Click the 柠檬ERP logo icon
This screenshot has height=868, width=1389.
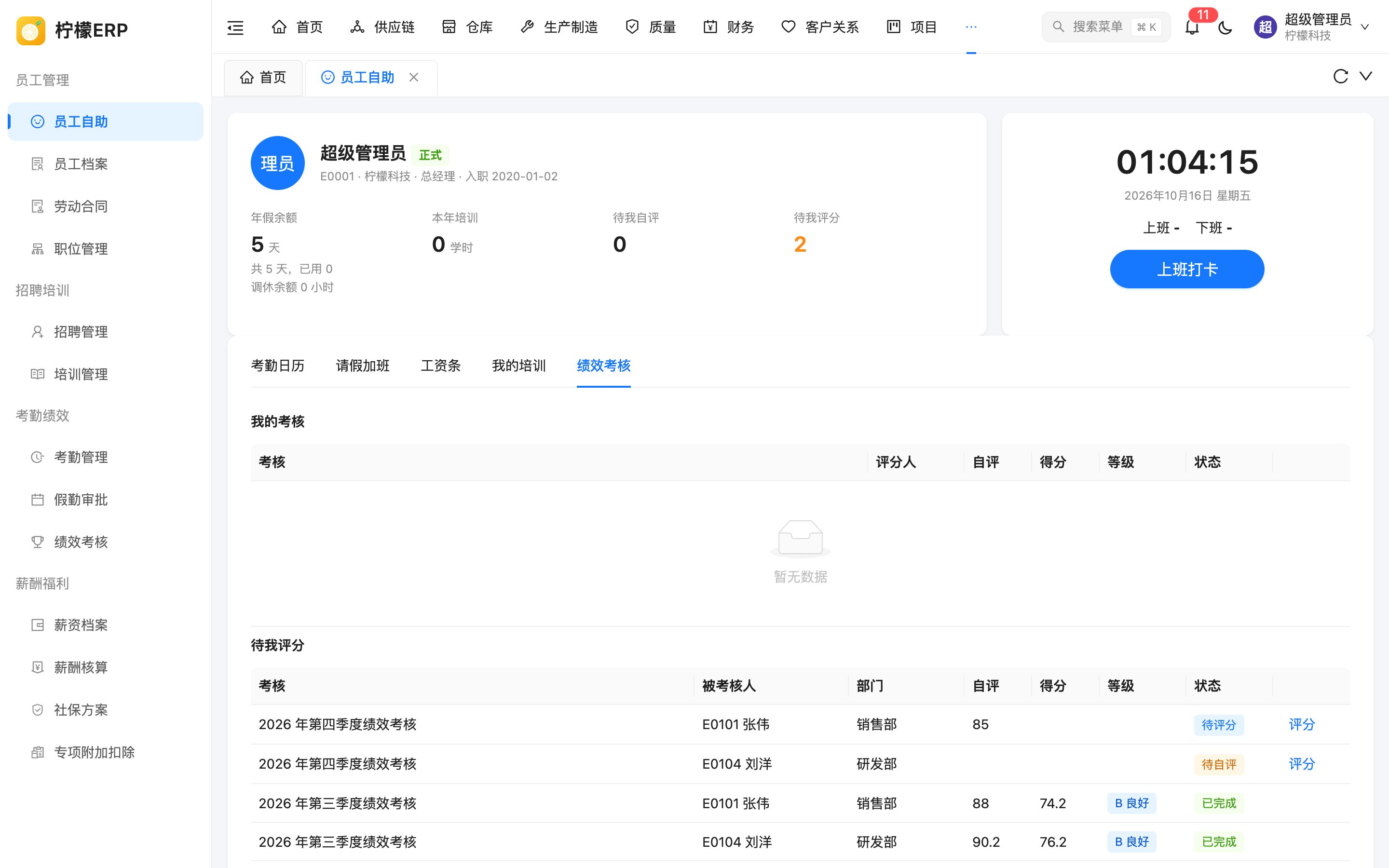click(31, 30)
